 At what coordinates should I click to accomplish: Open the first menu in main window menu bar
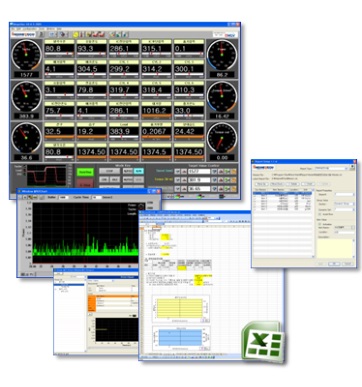click(13, 29)
